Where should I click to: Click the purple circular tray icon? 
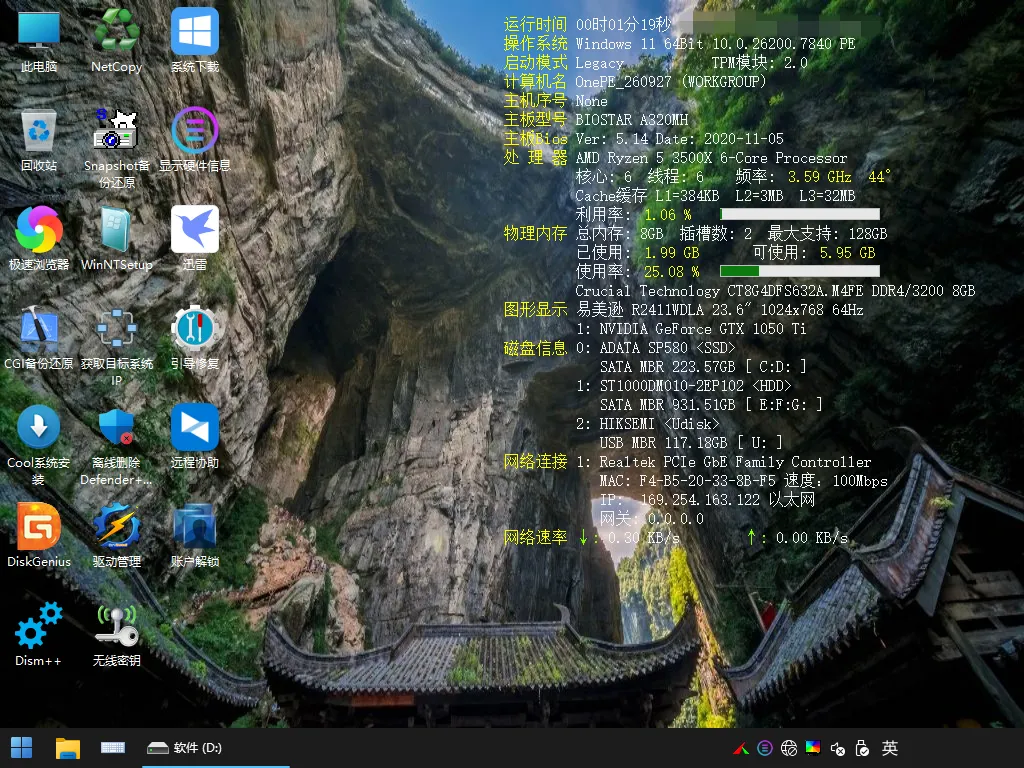click(765, 748)
